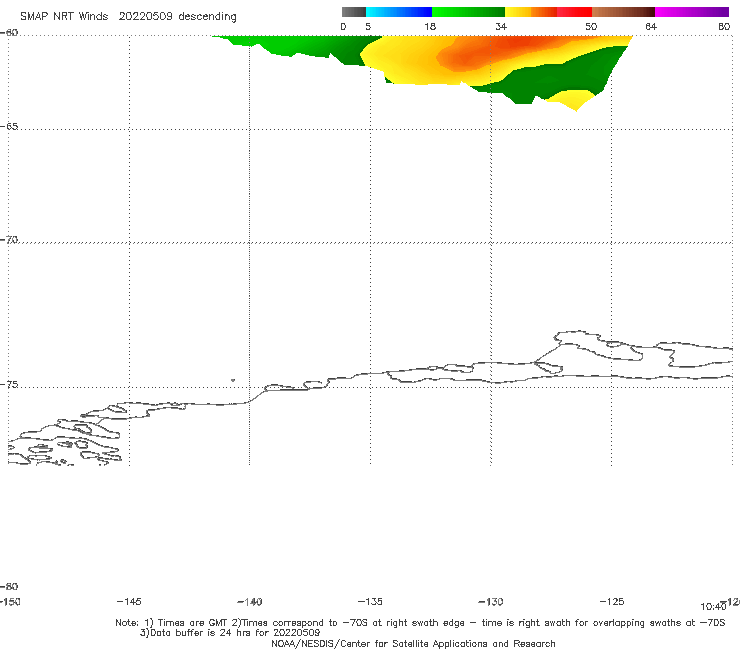Viewport: 740px width, 650px height.
Task: Click the brown segment of the color scale
Action: [623, 12]
